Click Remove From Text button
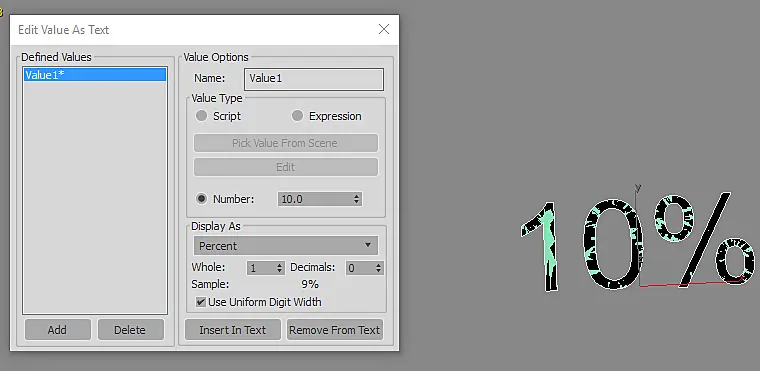The width and height of the screenshot is (760, 371). 334,330
